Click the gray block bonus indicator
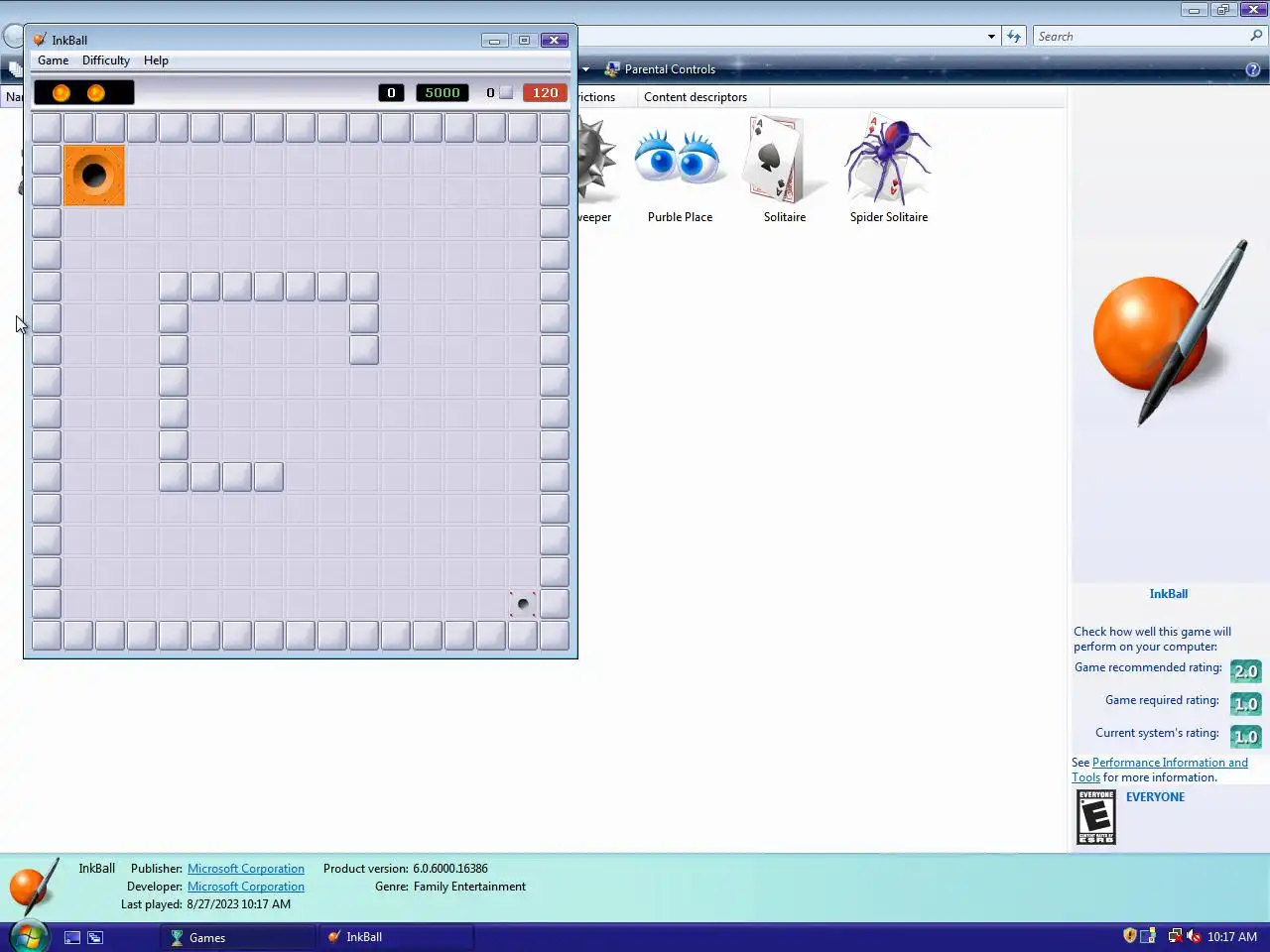The width and height of the screenshot is (1270, 952). [506, 92]
